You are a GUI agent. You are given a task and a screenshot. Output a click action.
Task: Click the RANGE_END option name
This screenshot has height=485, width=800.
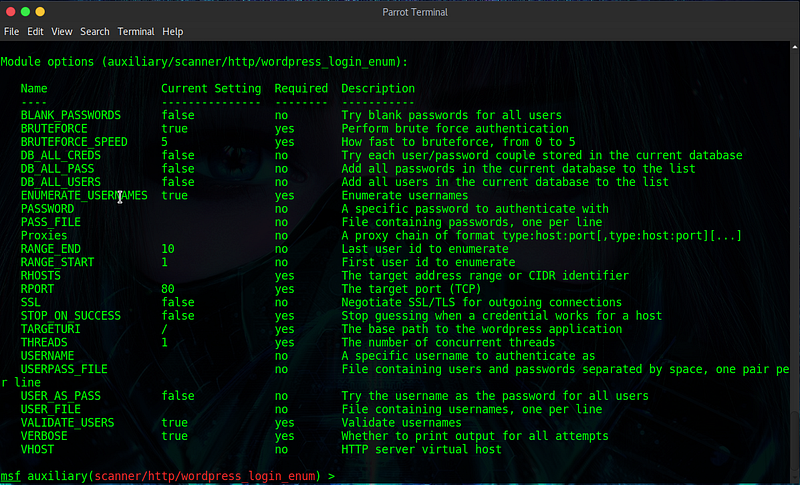click(51, 249)
